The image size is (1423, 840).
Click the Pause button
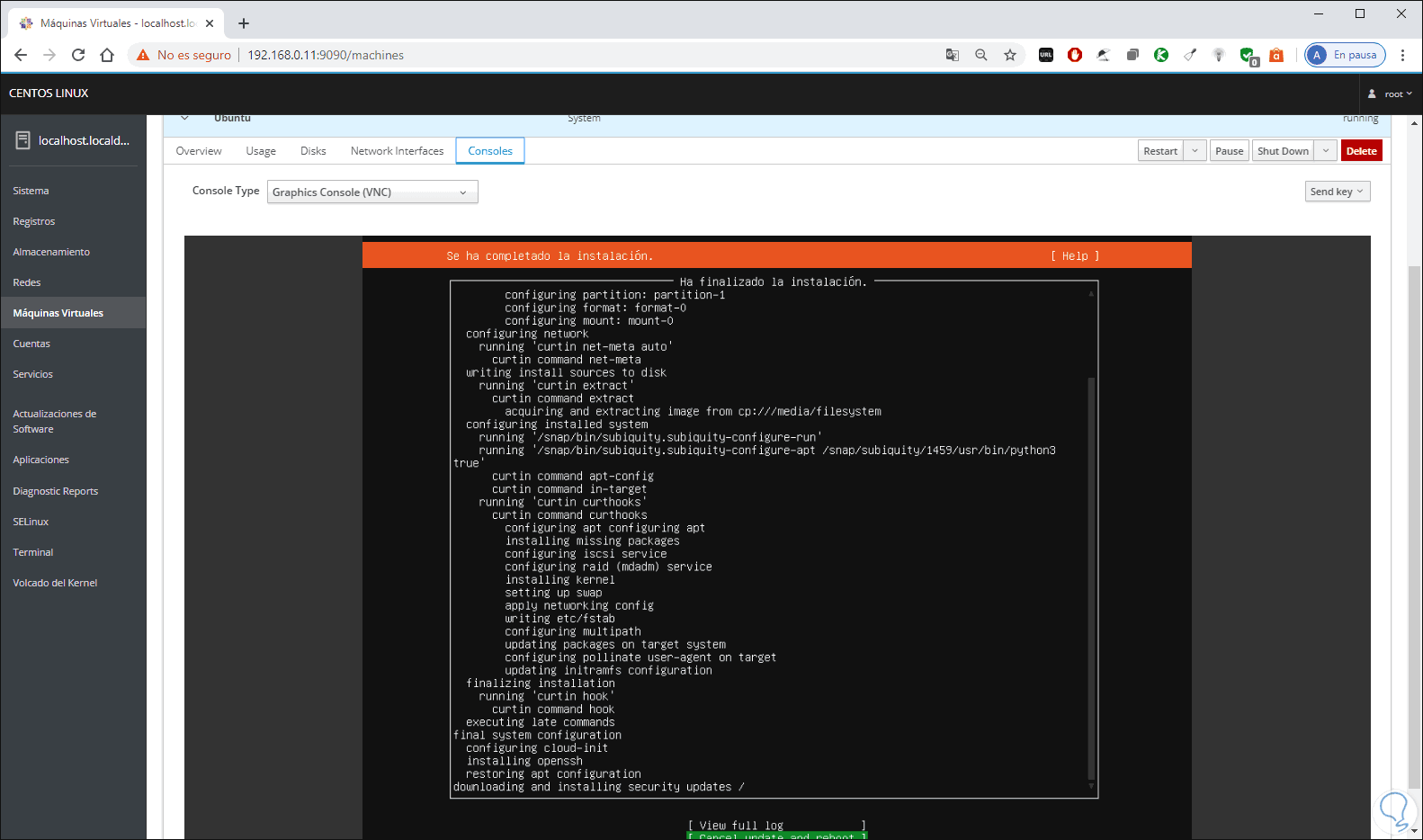coord(1229,151)
